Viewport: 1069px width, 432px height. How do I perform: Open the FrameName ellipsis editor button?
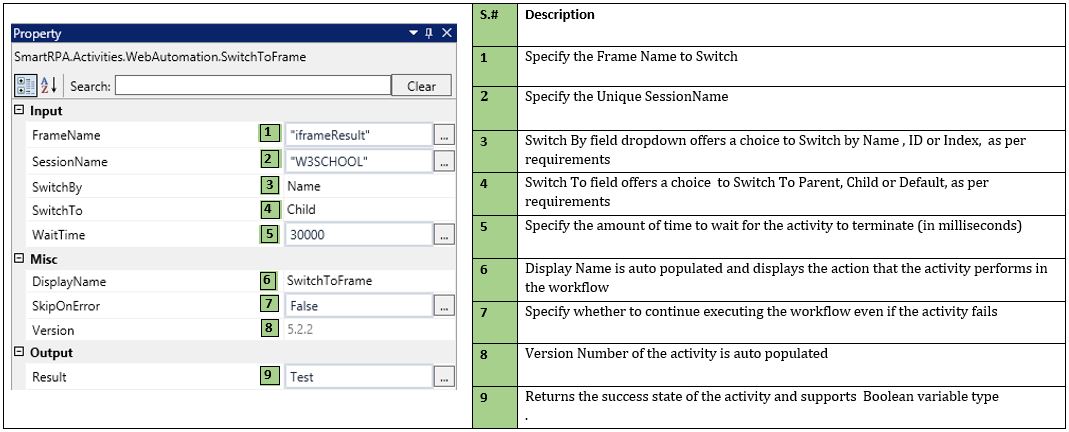(444, 134)
